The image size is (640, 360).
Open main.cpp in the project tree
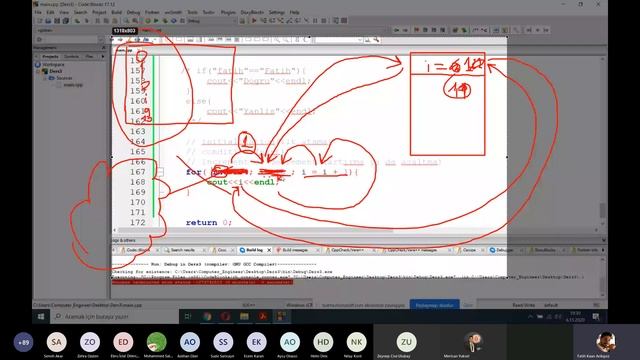[x=73, y=85]
